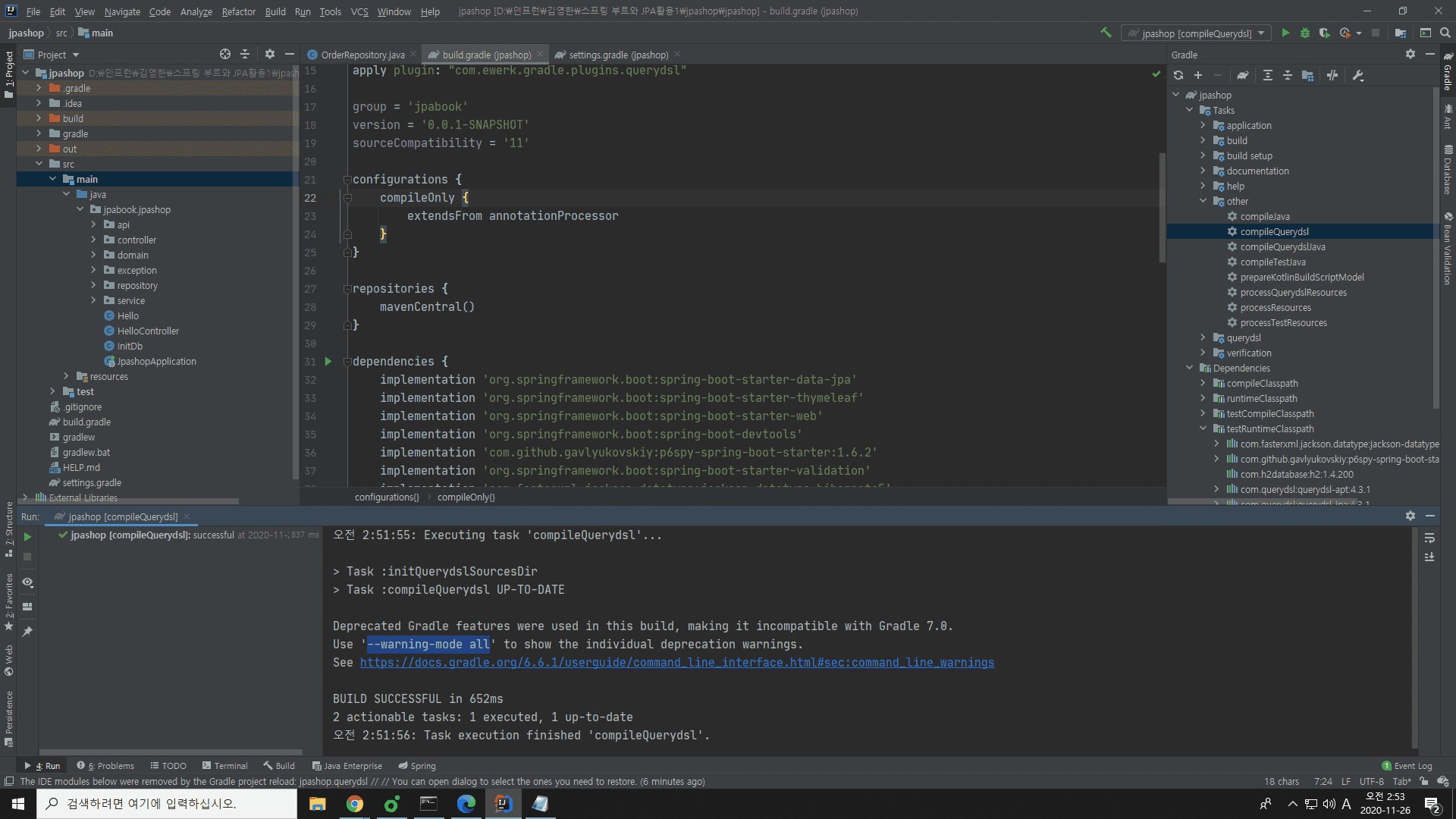Open the Gradle docs command line link
Viewport: 1456px width, 819px height.
coord(676,662)
